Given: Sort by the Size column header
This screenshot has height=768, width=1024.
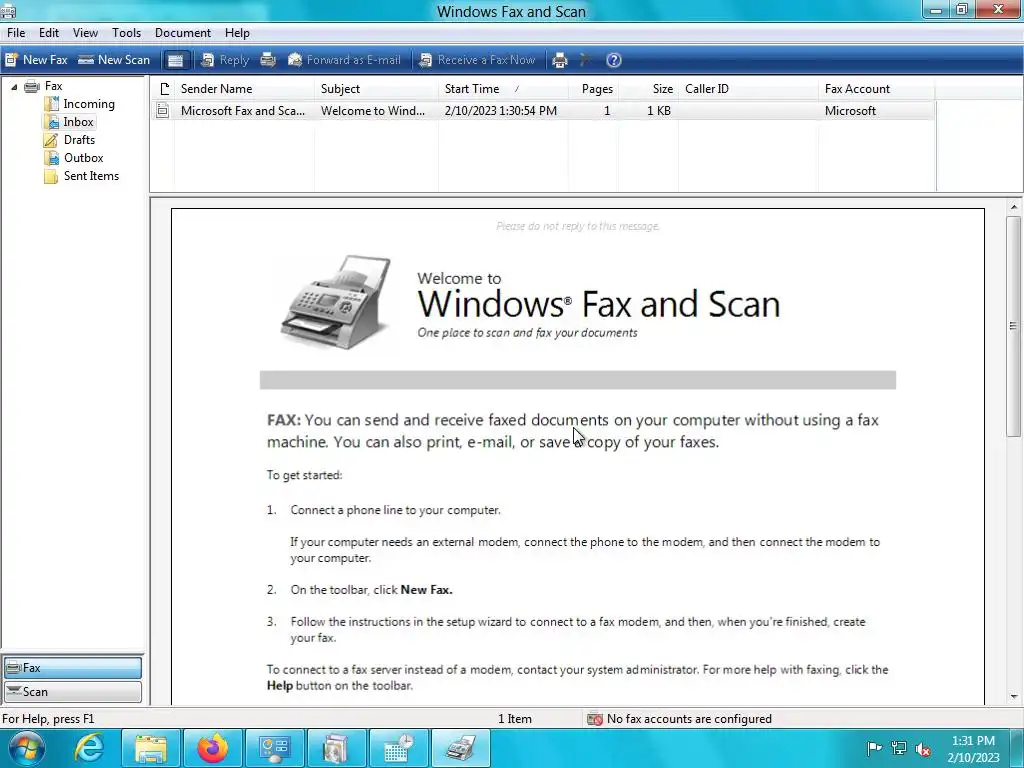Looking at the screenshot, I should coord(648,89).
